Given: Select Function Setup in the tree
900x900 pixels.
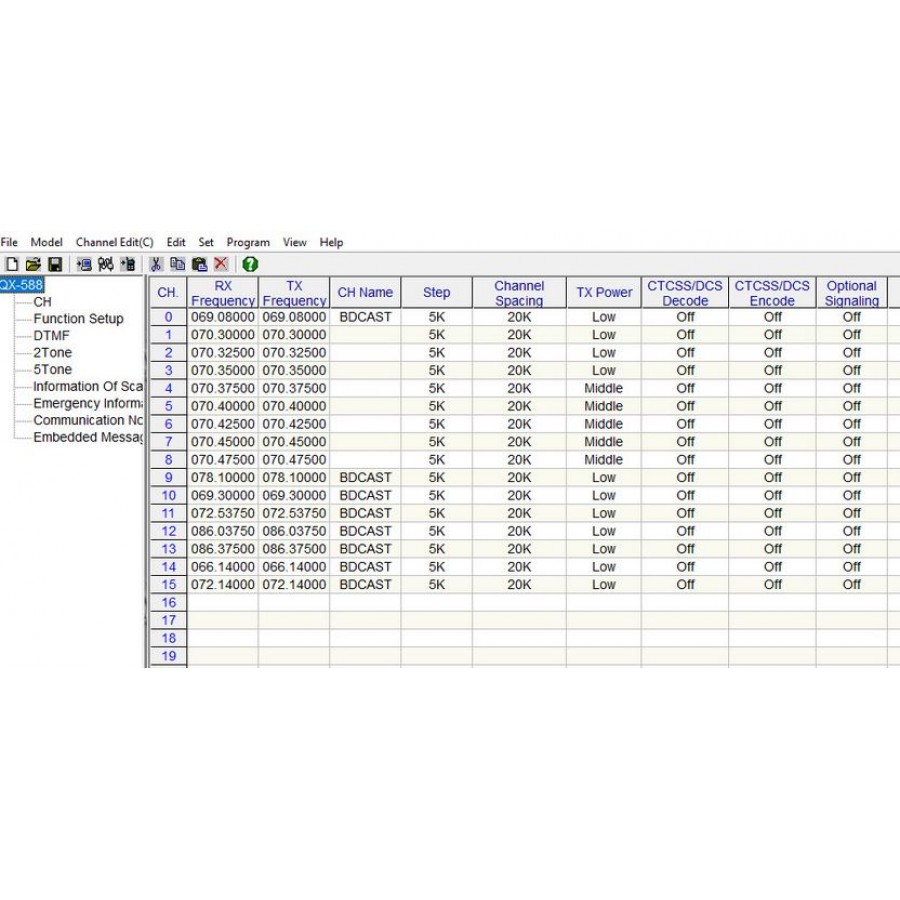Looking at the screenshot, I should 78,319.
